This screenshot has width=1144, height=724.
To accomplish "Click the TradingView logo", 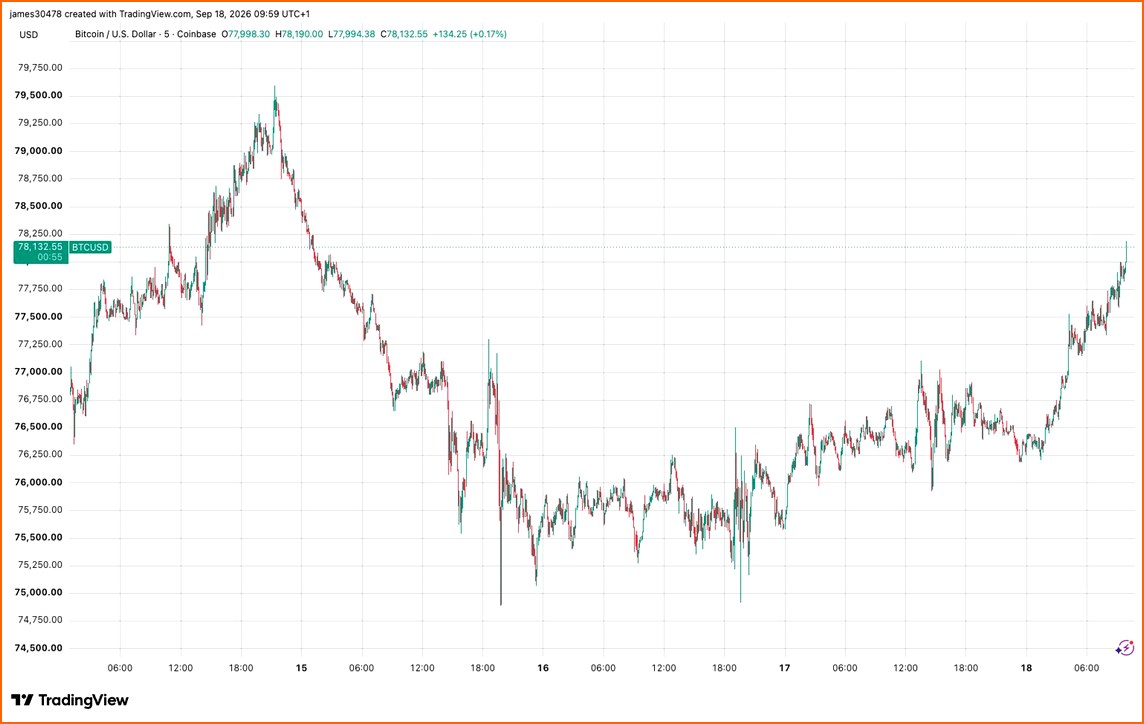I will pyautogui.click(x=70, y=700).
